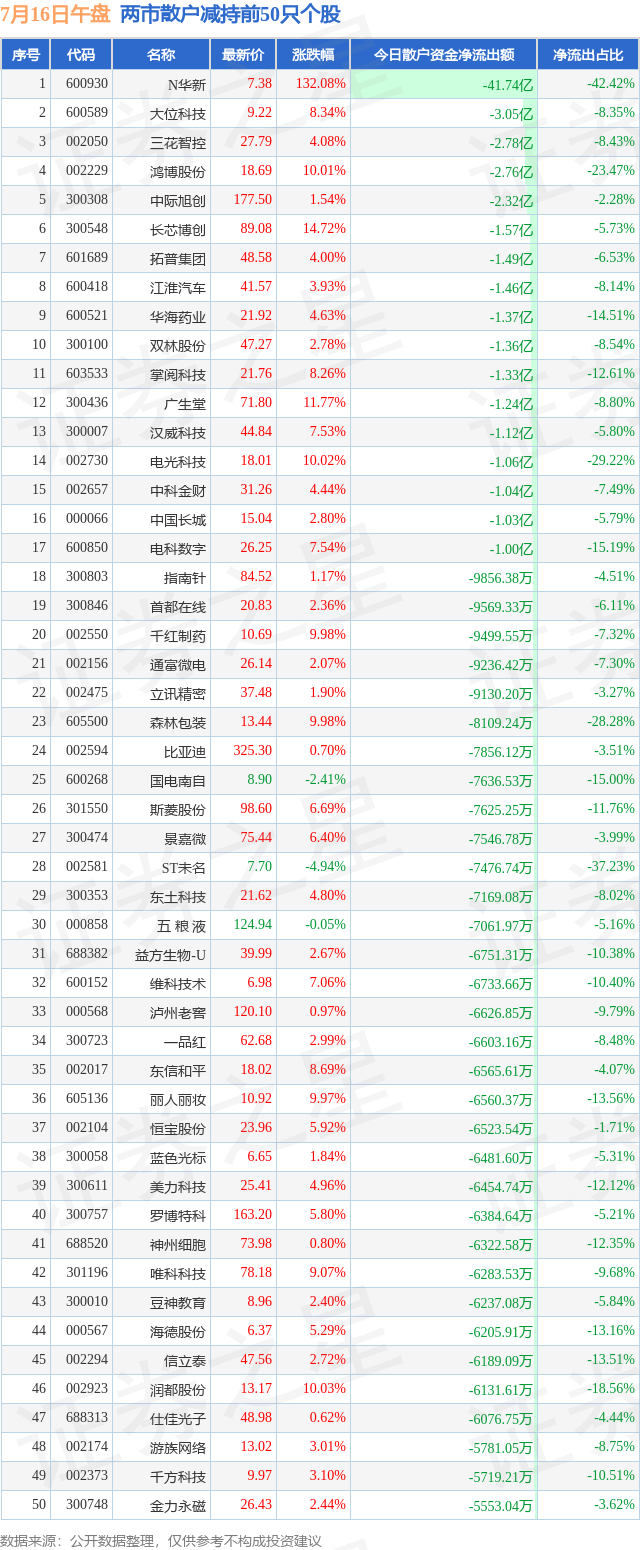Select stock name 豆神教育
This screenshot has width=640, height=1550.
pos(178,1302)
